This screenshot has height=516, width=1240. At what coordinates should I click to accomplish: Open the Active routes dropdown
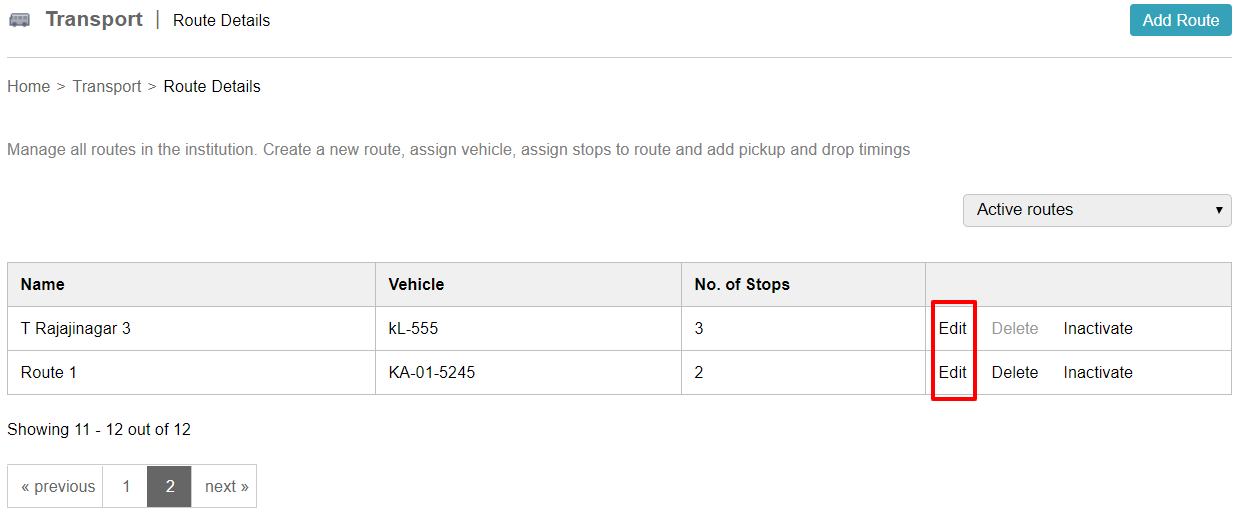click(1097, 210)
